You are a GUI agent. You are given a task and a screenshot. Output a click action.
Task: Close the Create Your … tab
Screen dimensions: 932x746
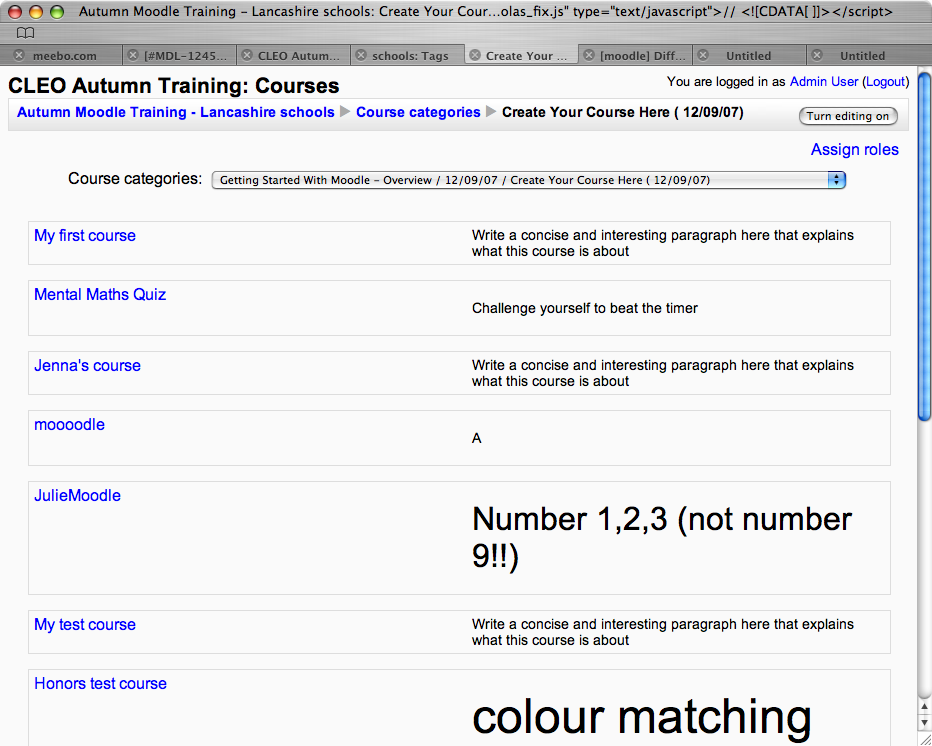475,55
